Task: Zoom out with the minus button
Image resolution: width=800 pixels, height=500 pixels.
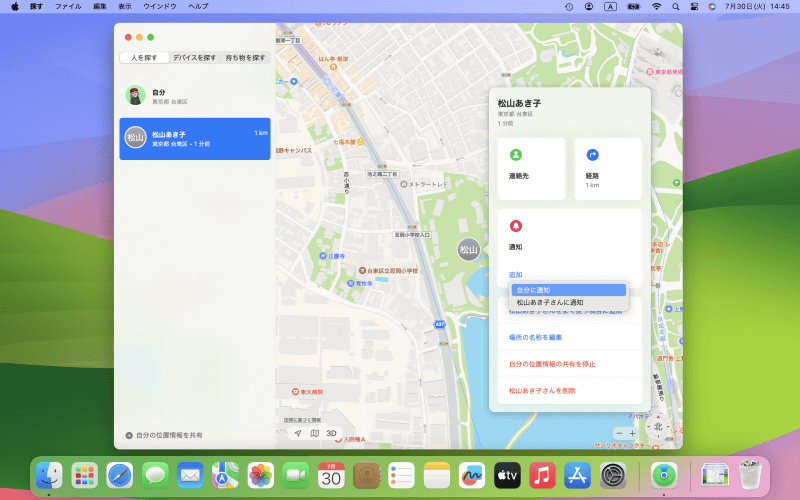Action: (x=619, y=433)
